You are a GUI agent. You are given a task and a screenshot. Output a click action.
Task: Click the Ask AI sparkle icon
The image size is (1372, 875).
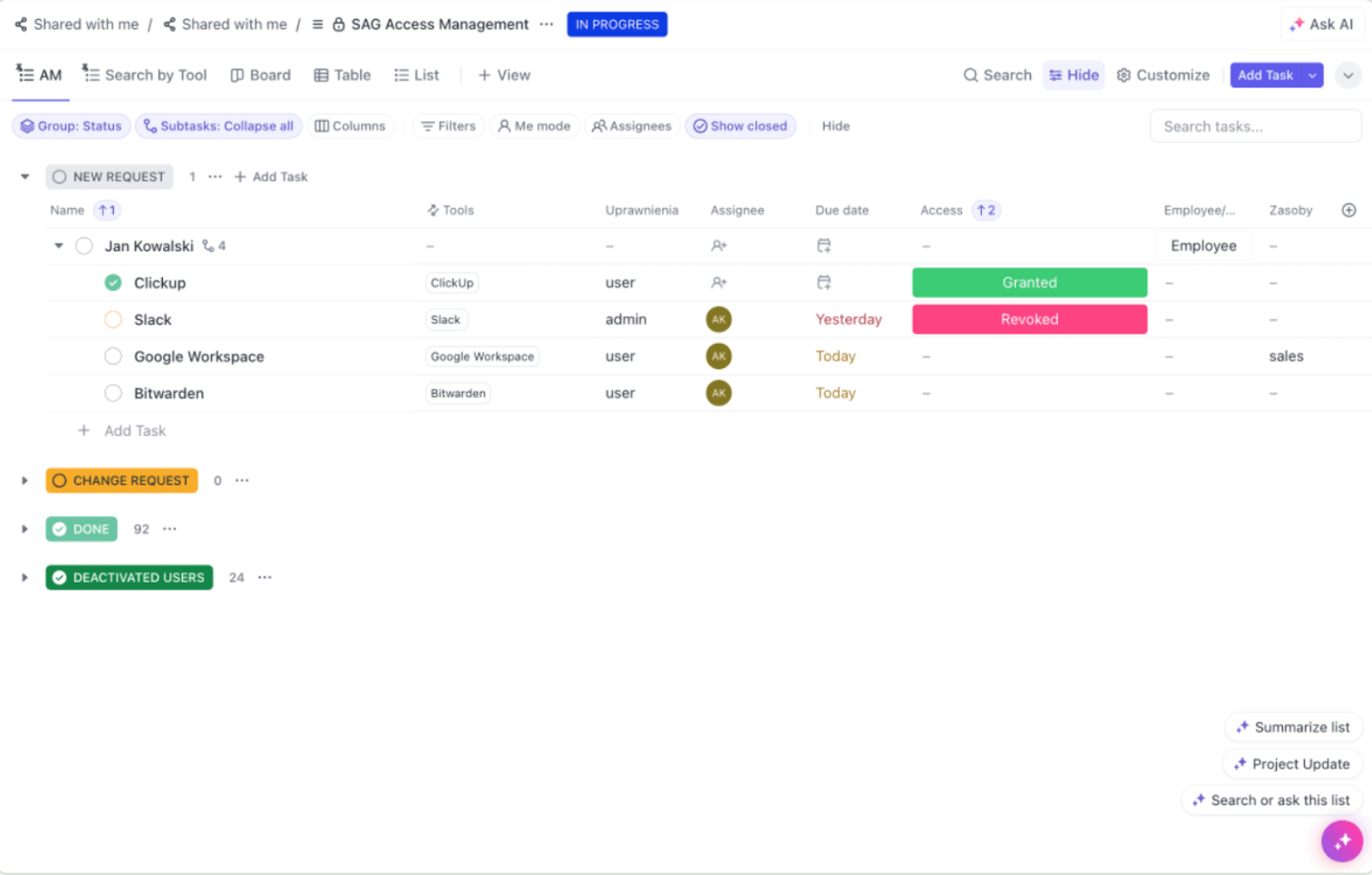(x=1295, y=23)
